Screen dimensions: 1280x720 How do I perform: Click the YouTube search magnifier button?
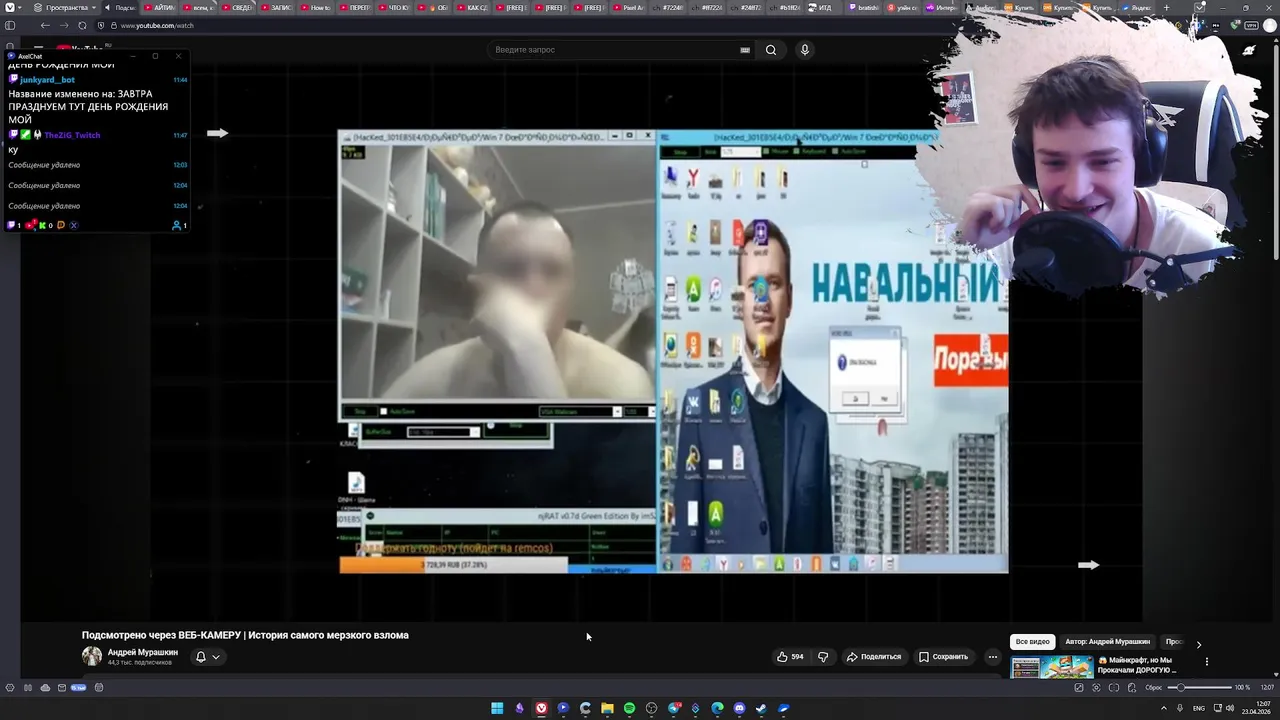tap(771, 50)
